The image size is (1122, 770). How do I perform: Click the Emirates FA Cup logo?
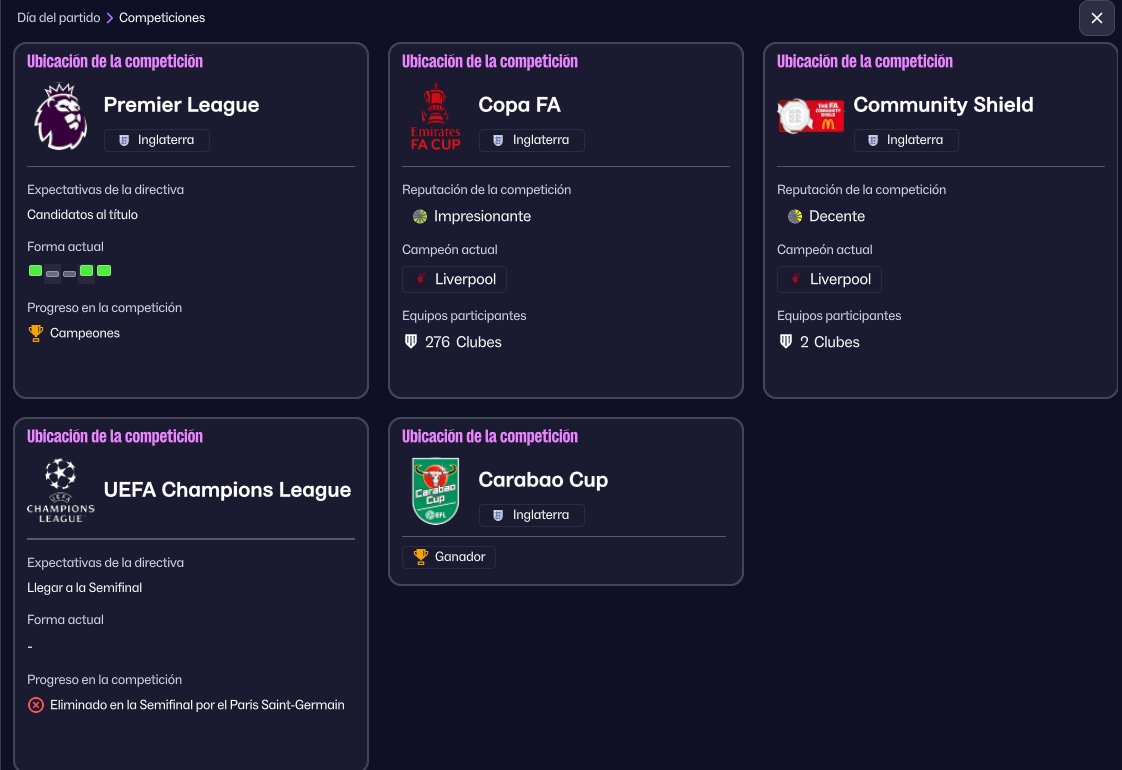[x=436, y=117]
